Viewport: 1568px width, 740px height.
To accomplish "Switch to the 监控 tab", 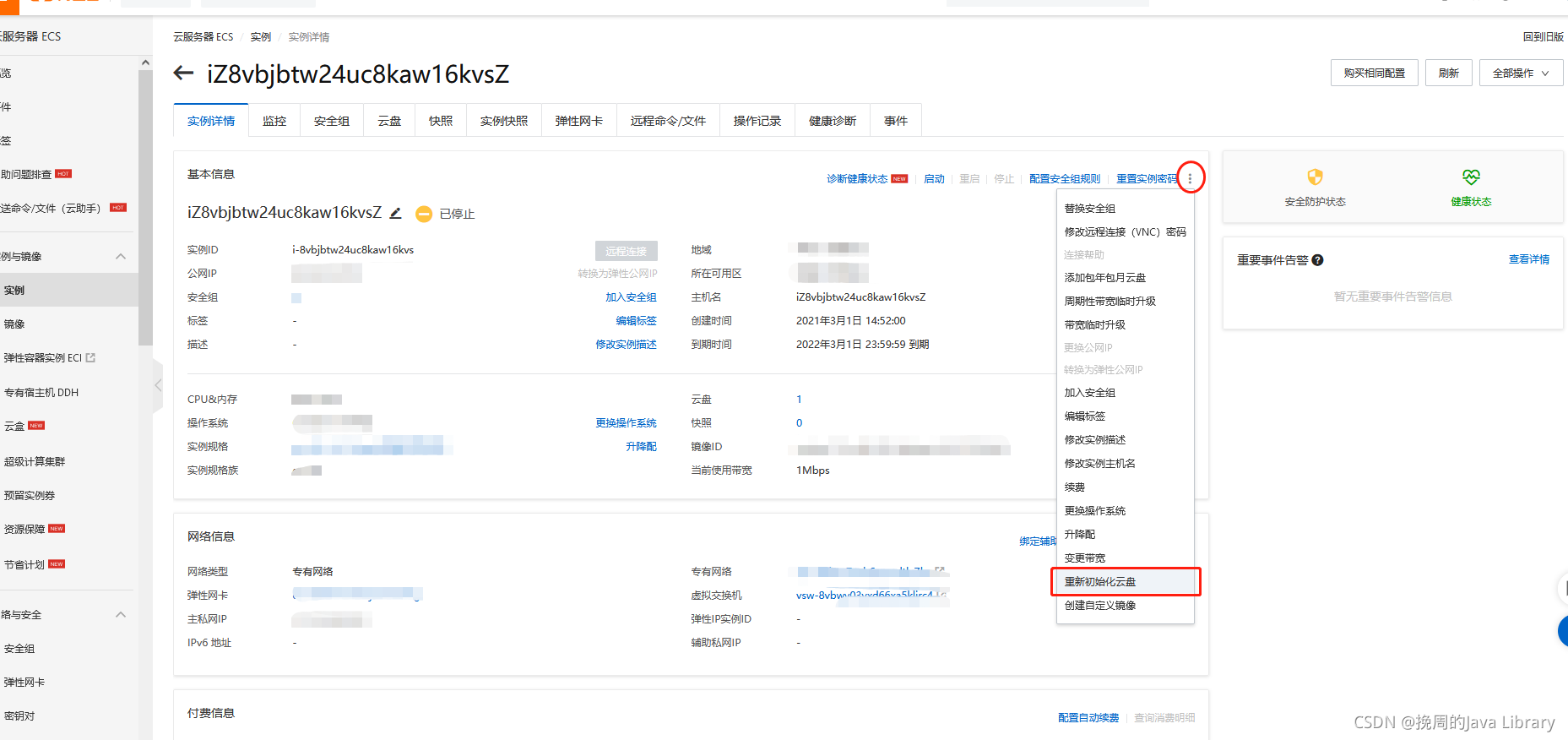I will coord(274,121).
